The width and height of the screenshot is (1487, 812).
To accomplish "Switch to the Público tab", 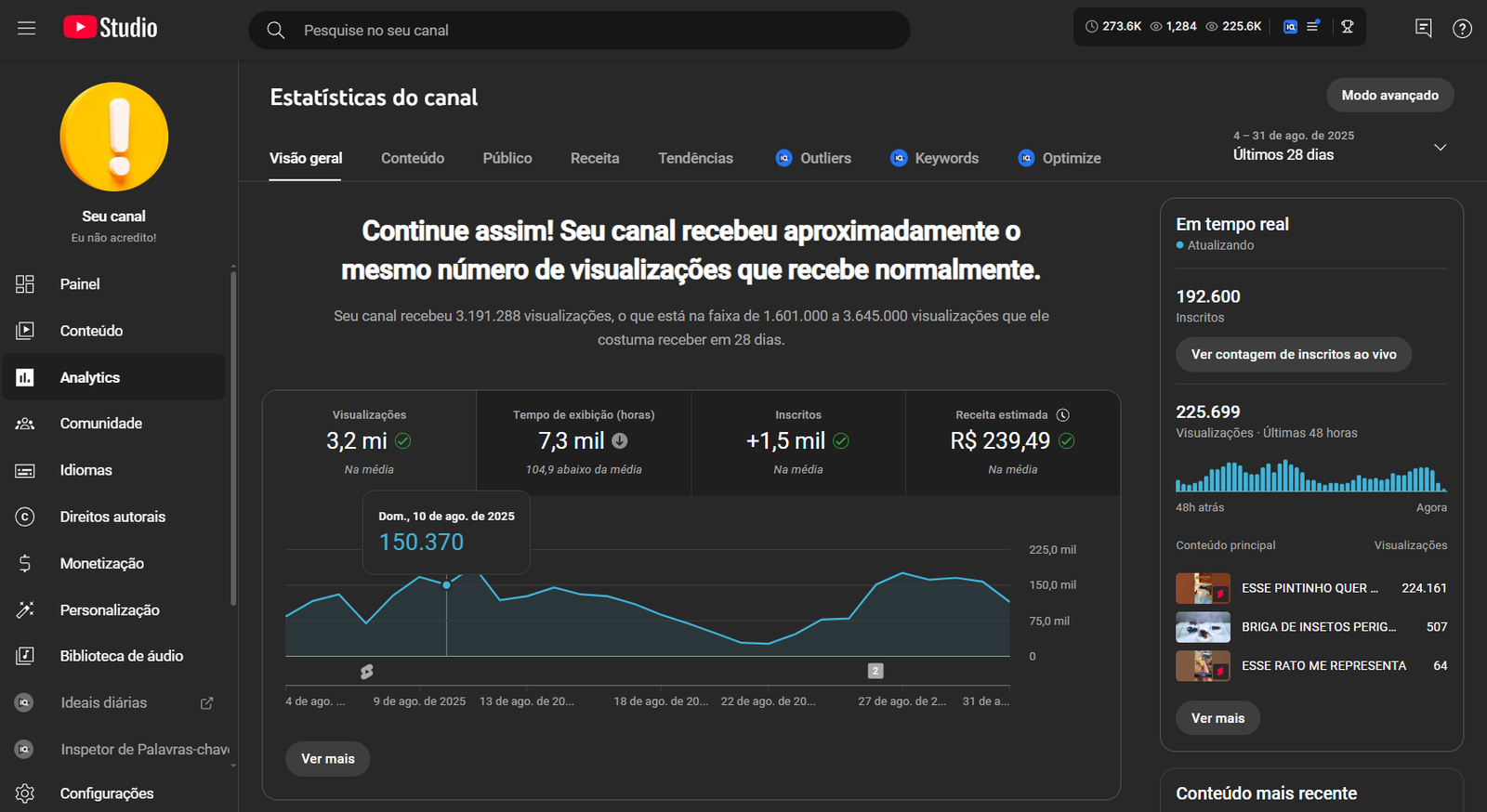I will pos(507,158).
